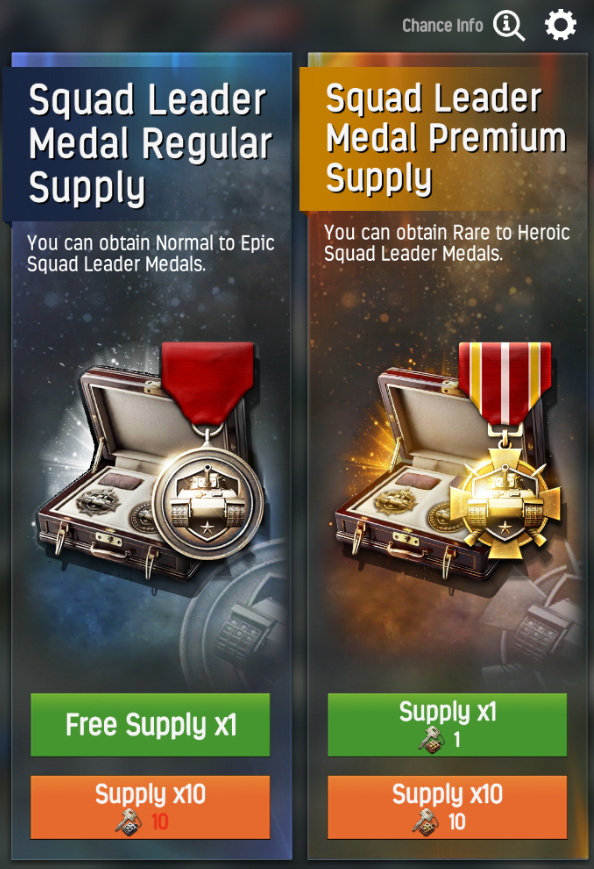Buy Premium Supply x10 for ten keys

coord(447,807)
